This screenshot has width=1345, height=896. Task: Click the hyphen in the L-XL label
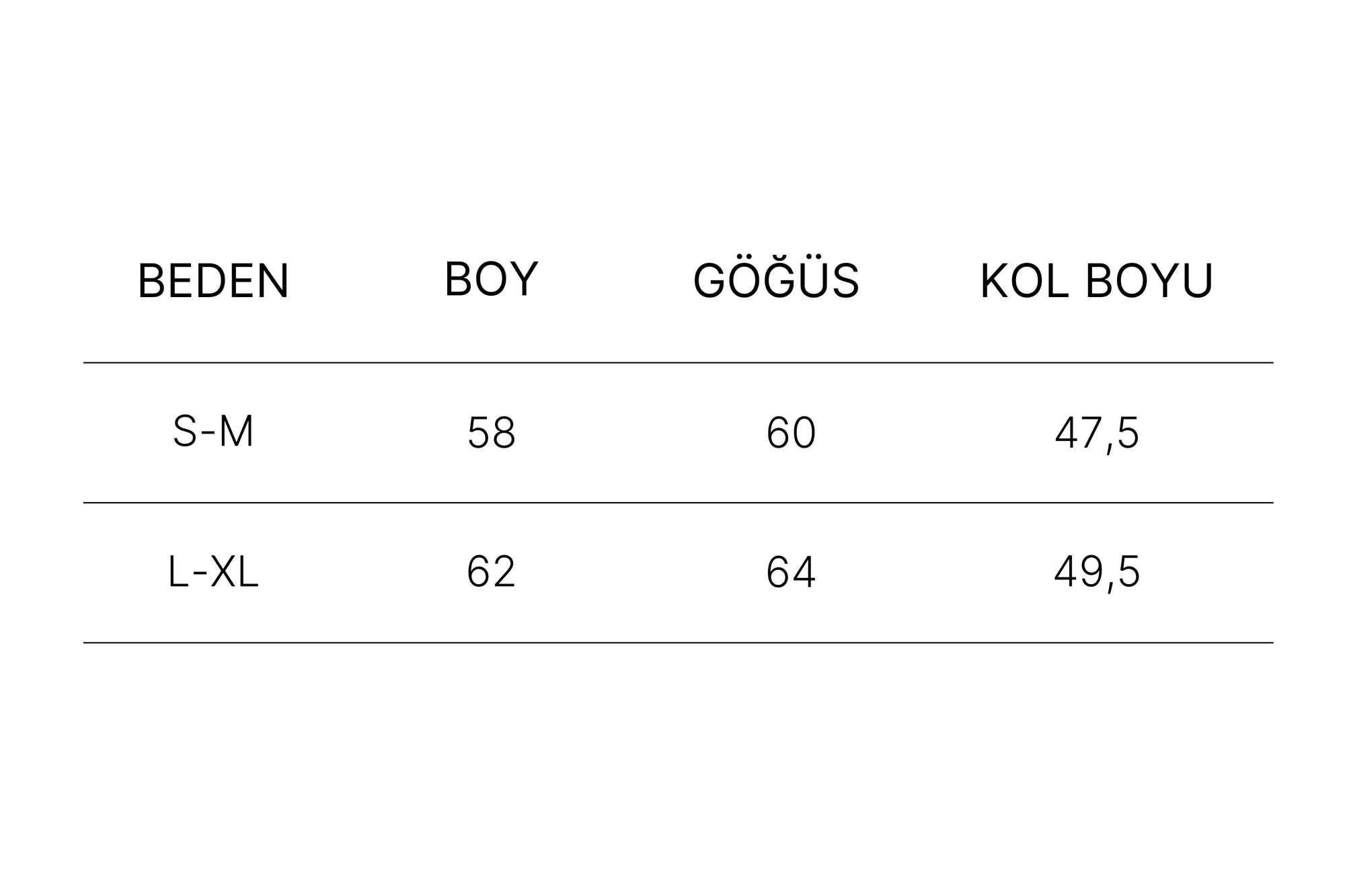click(200, 575)
